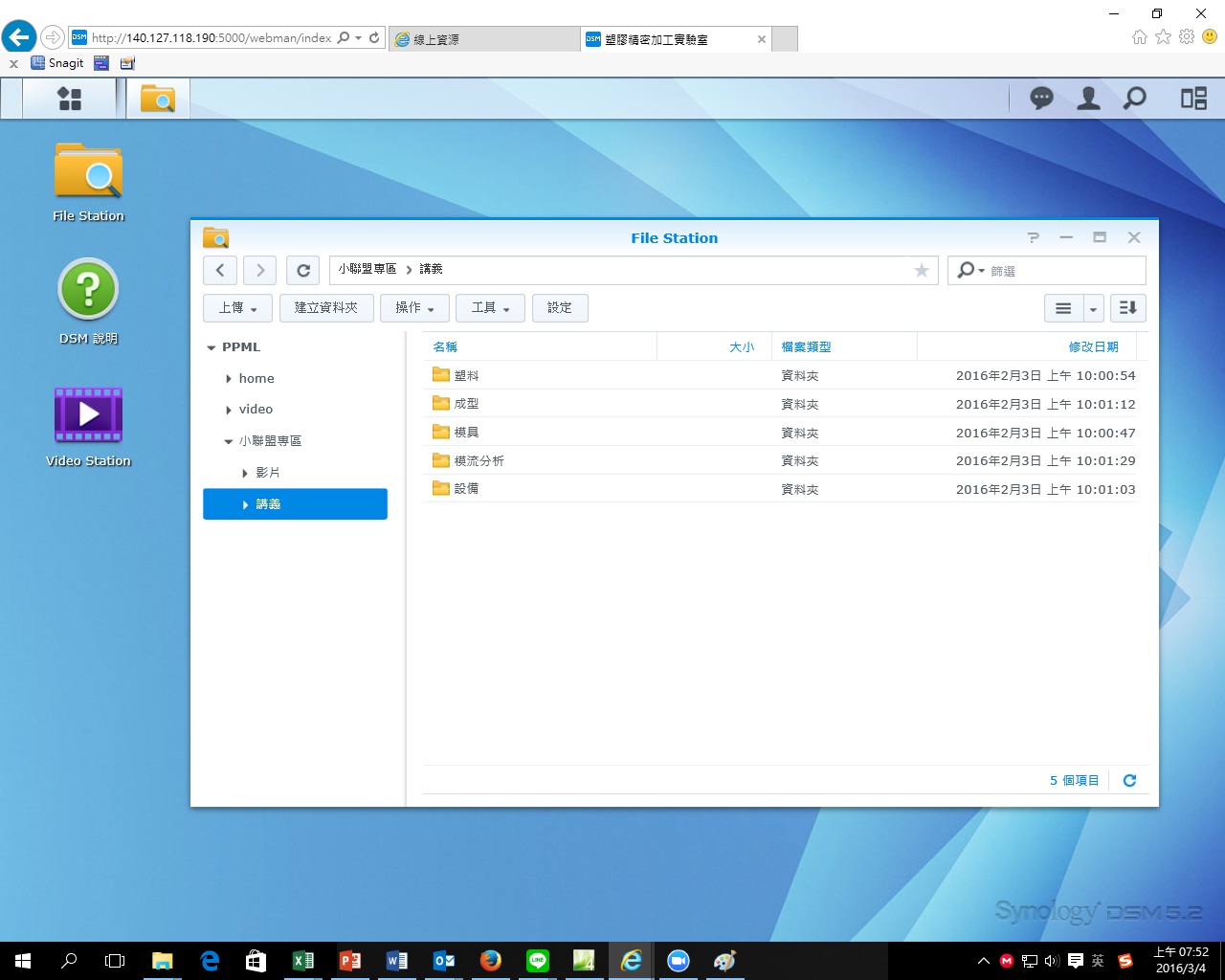Go back in File Station navigation

(220, 270)
